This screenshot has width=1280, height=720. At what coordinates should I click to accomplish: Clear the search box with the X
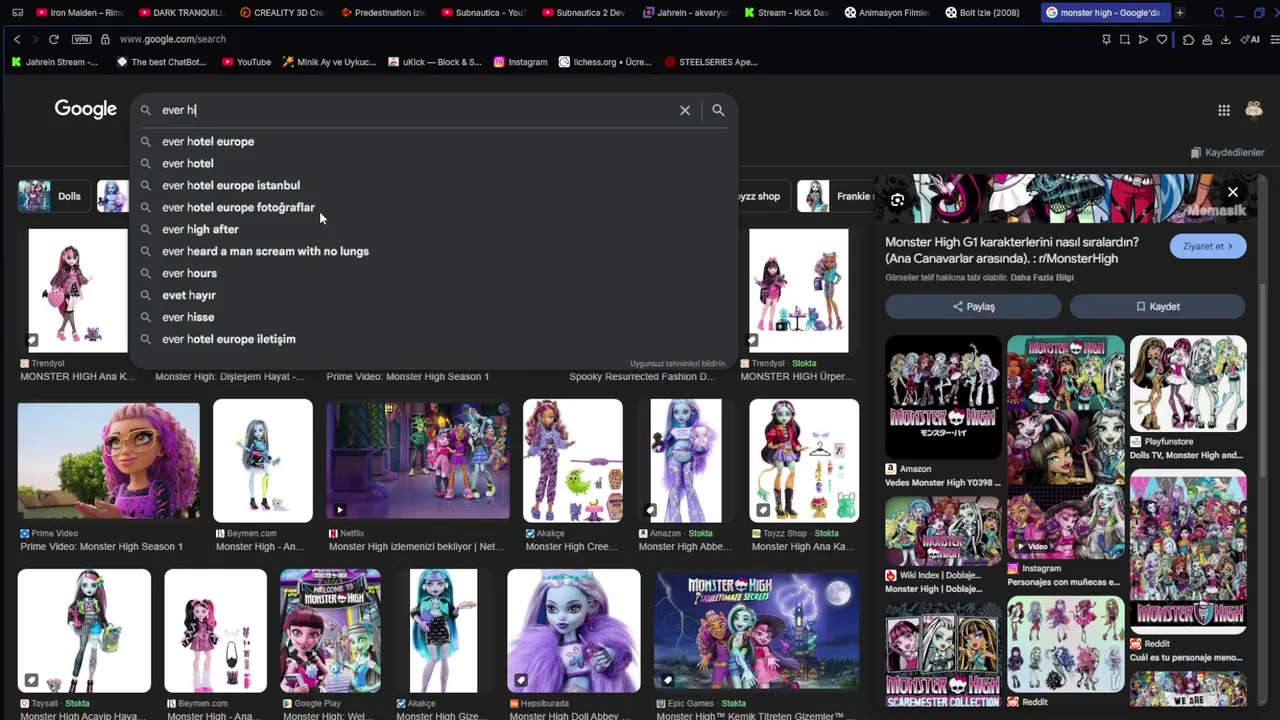pos(685,110)
